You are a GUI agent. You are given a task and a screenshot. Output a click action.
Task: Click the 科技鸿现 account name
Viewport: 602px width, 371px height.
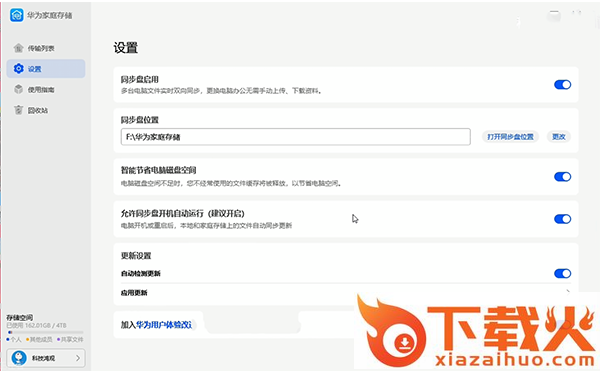point(43,358)
